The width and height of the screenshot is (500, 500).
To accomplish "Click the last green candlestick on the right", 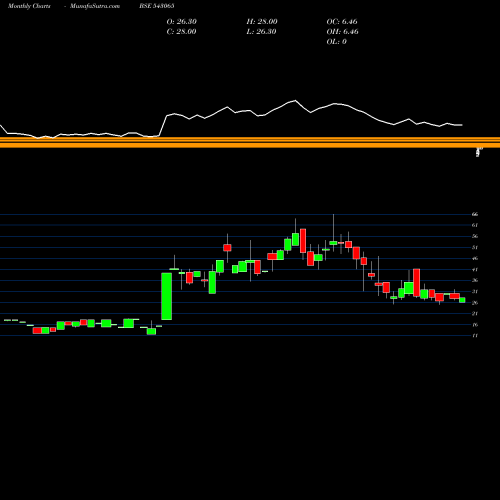I will [x=462, y=300].
